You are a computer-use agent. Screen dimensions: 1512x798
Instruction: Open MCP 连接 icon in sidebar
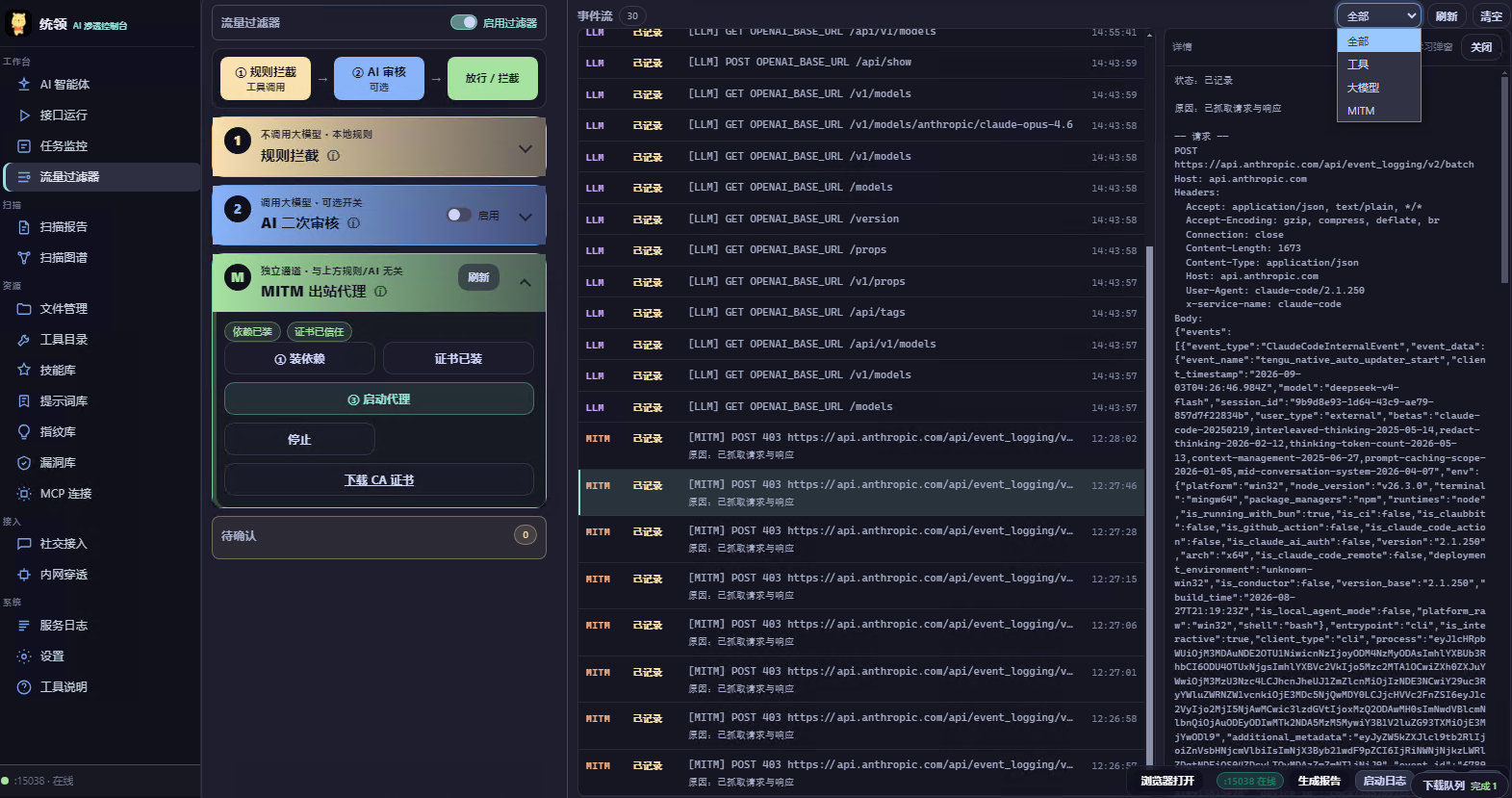(24, 494)
